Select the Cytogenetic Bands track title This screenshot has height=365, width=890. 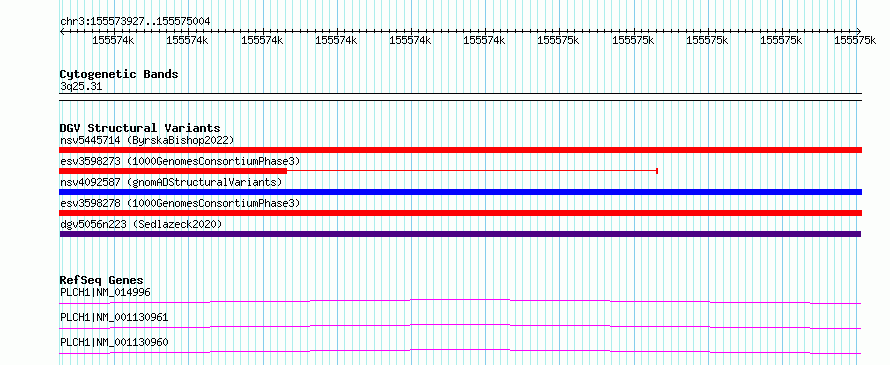point(119,74)
